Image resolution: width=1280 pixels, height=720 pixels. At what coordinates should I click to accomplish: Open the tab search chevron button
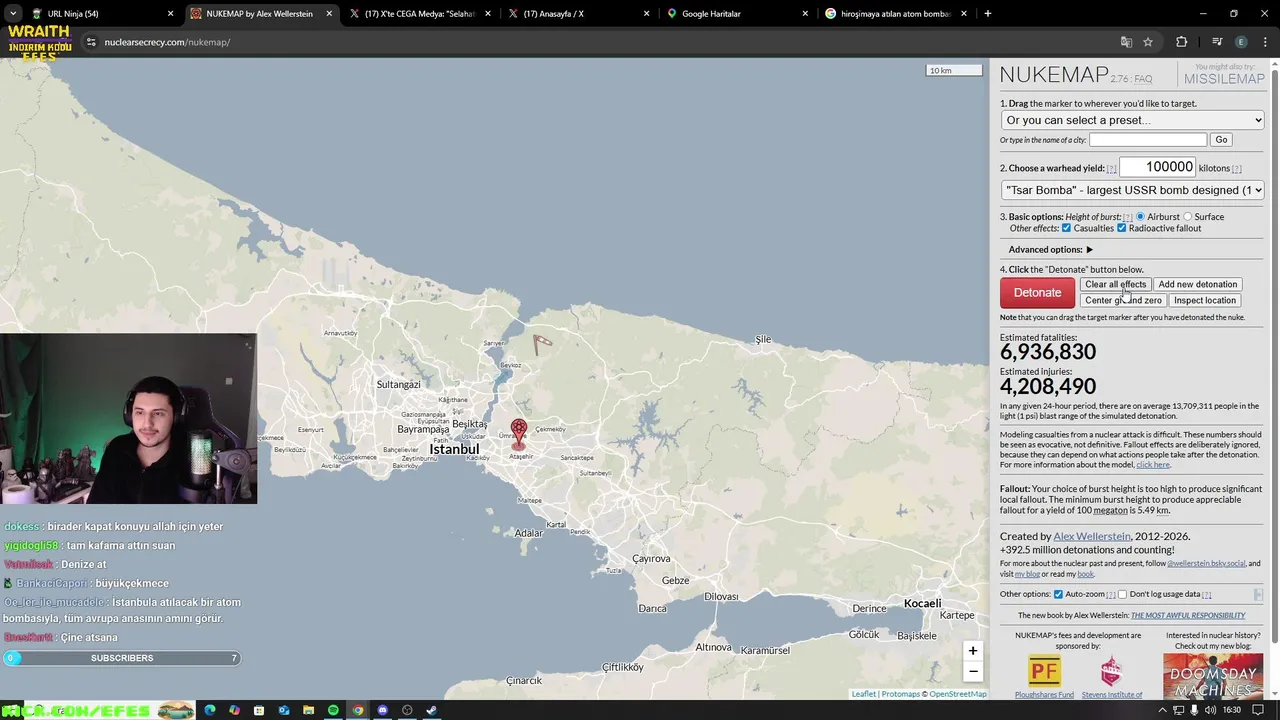click(x=12, y=14)
